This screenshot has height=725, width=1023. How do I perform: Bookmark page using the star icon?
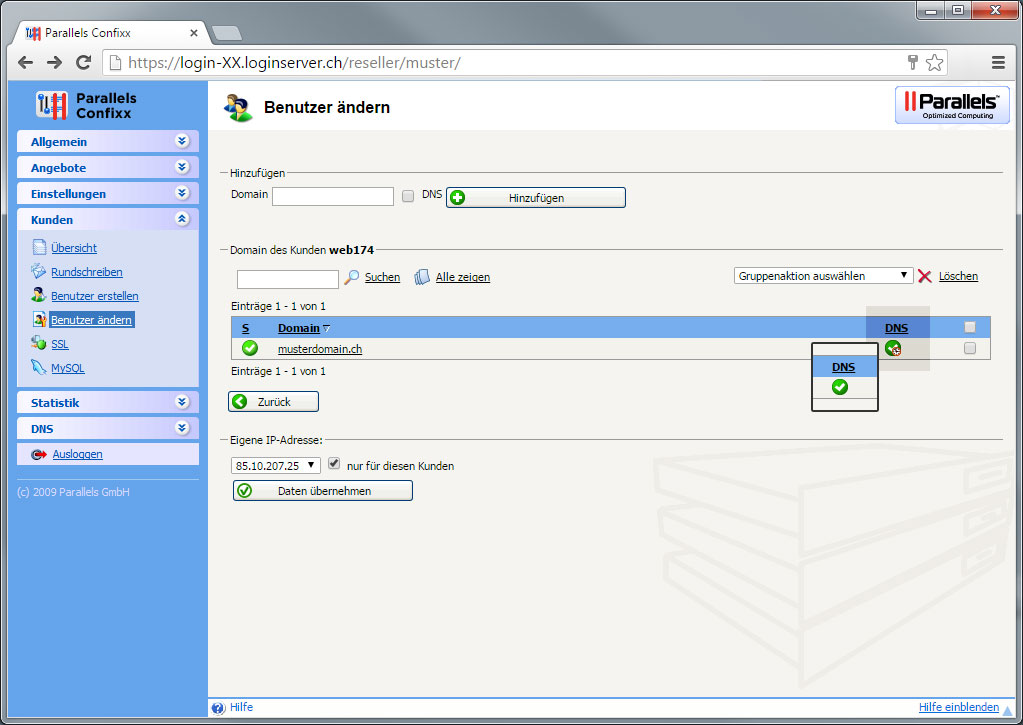(x=934, y=63)
